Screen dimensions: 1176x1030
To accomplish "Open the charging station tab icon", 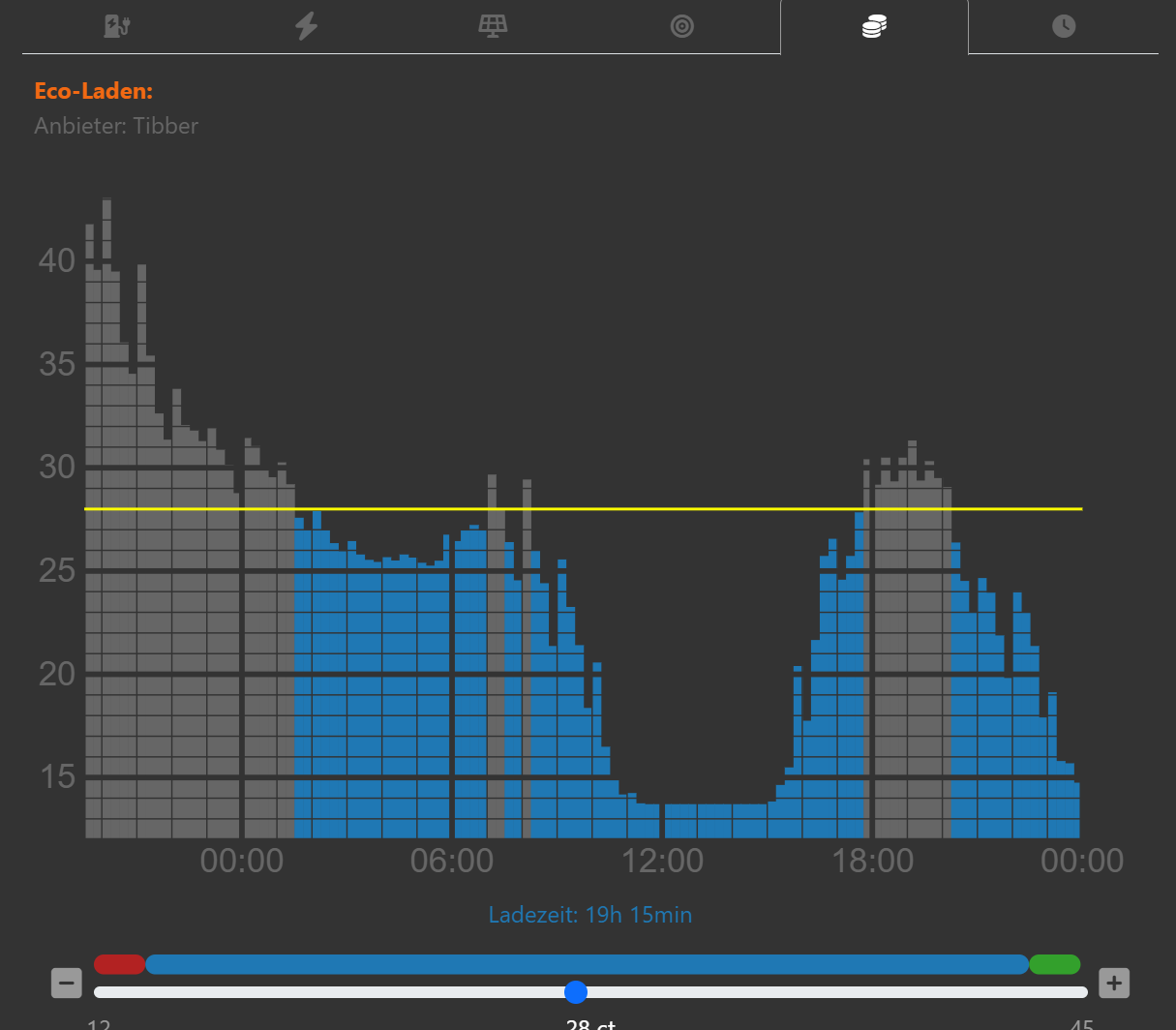I will coord(117,26).
